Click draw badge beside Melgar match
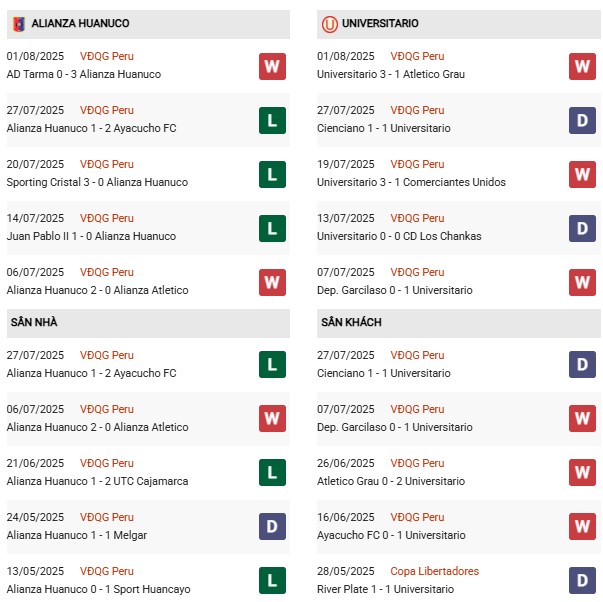The height and width of the screenshot is (602, 603). (272, 525)
